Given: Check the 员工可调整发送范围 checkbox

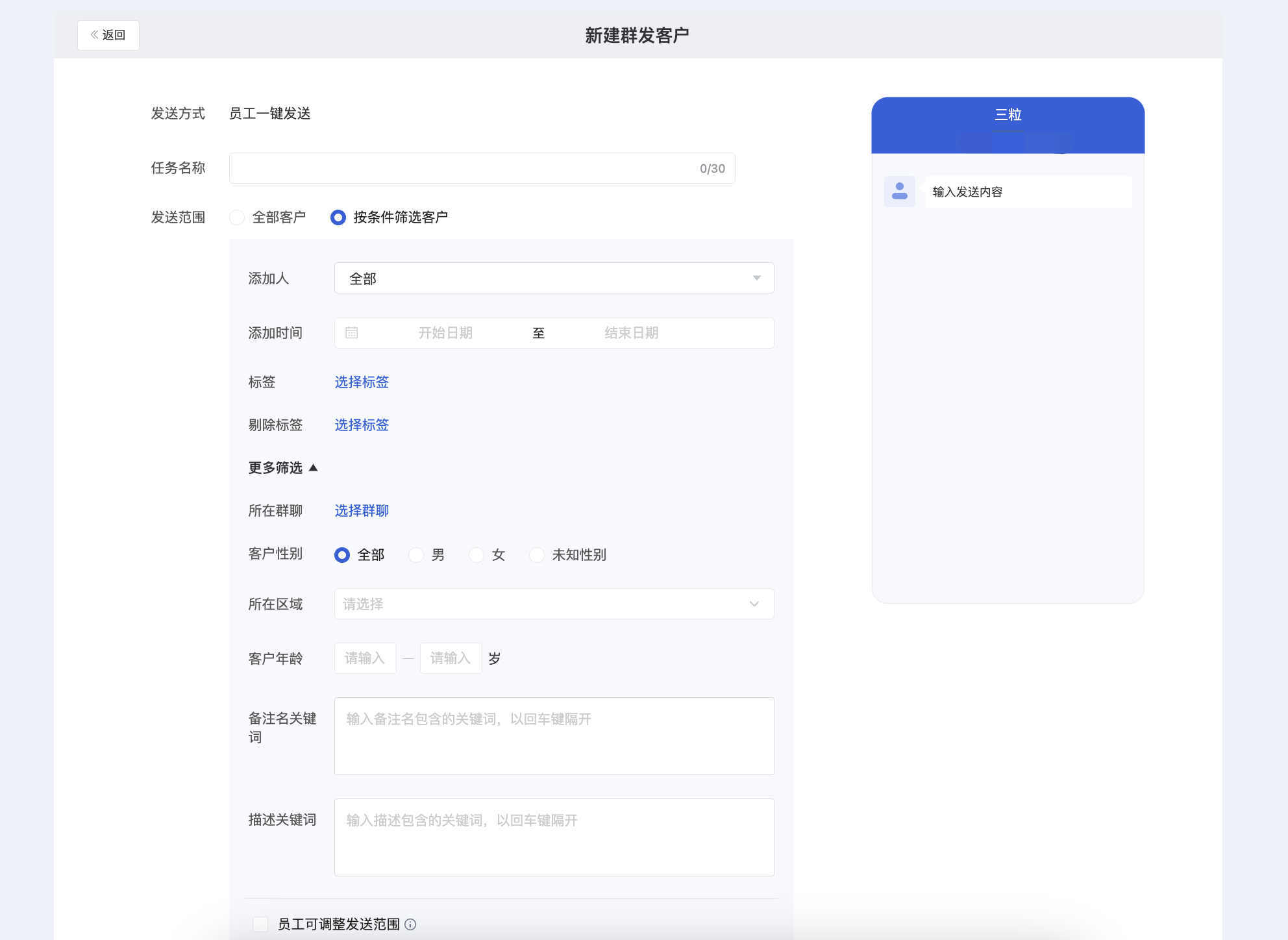Looking at the screenshot, I should tap(260, 924).
